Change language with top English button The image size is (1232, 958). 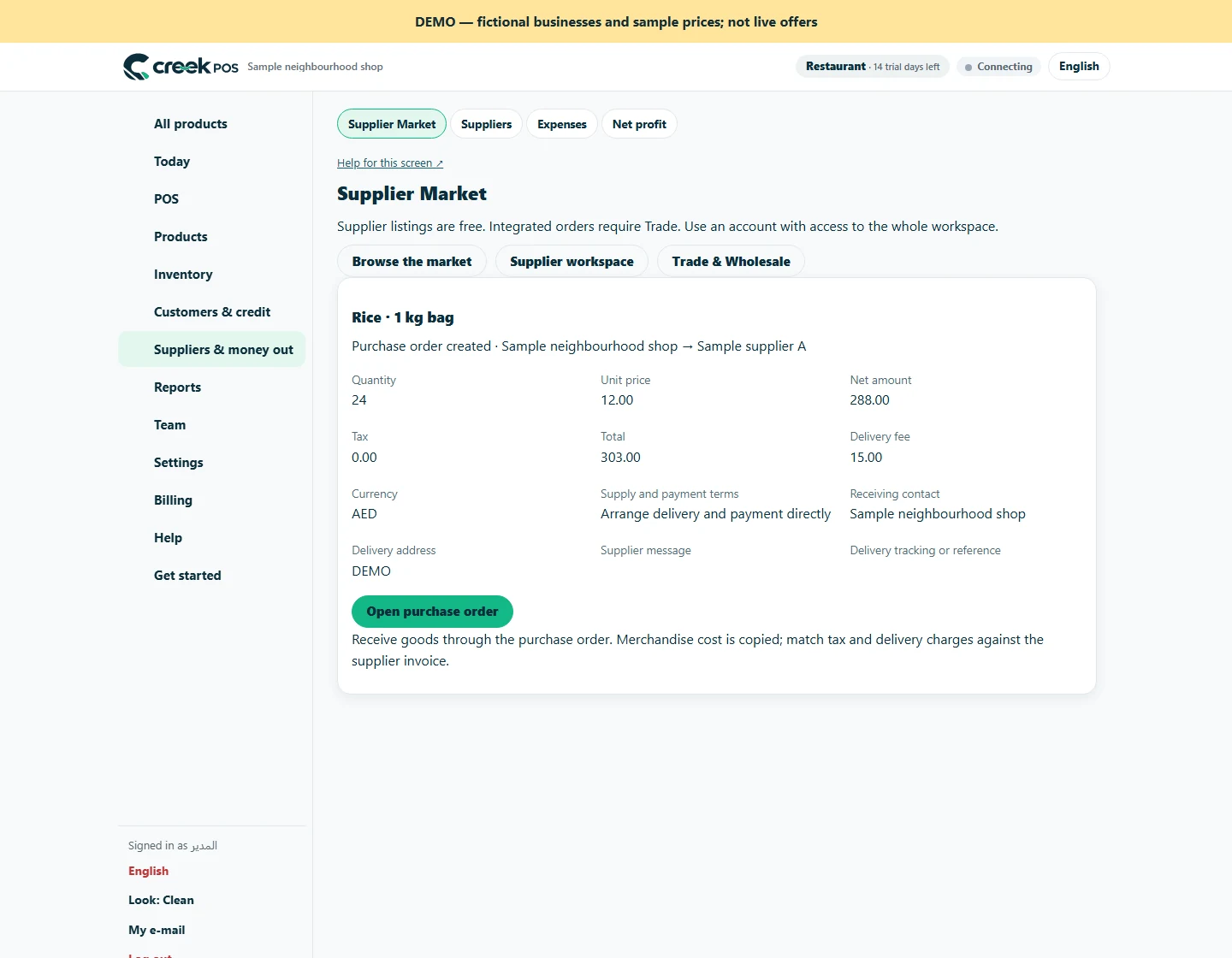pyautogui.click(x=1079, y=67)
